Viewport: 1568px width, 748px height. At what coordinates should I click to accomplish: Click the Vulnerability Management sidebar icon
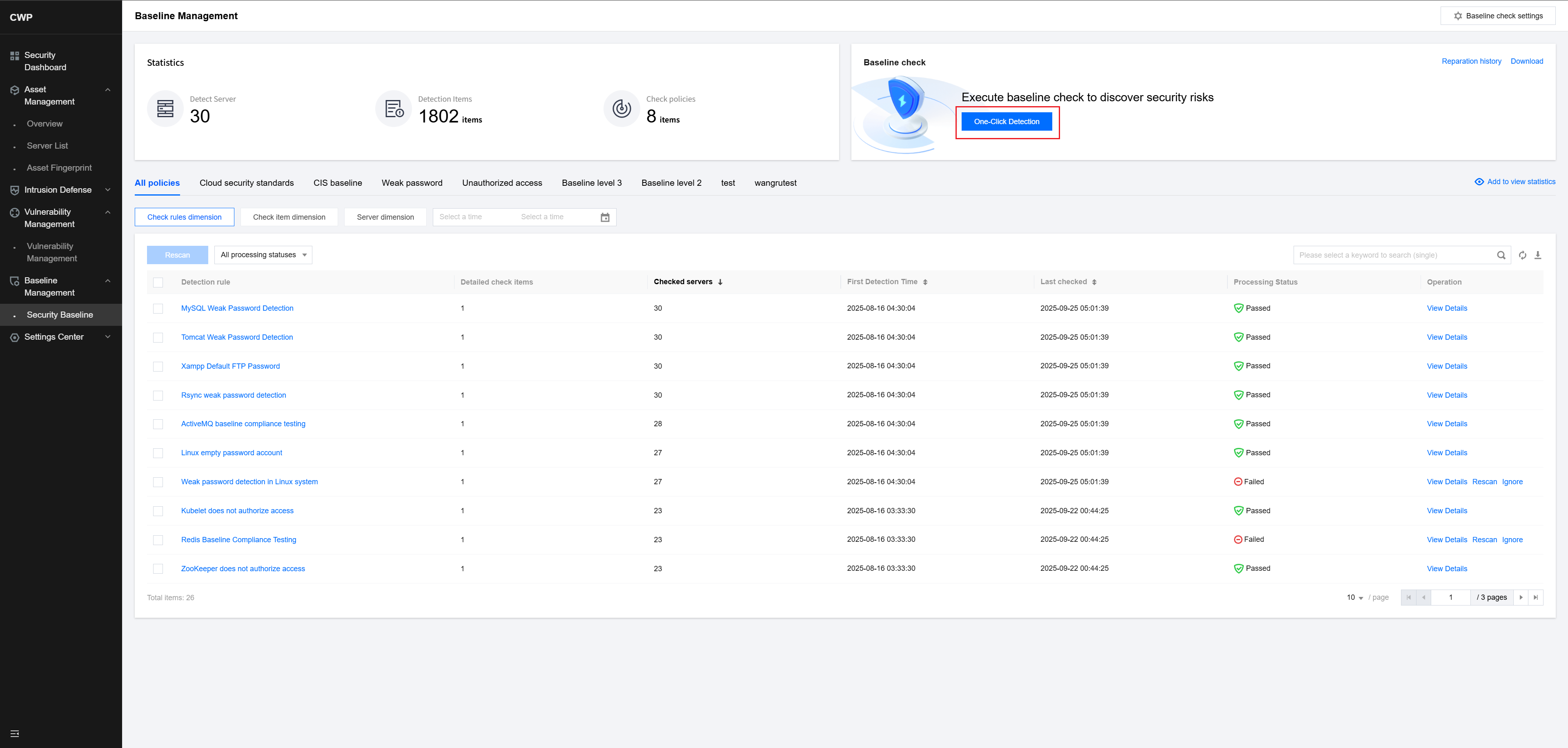tap(15, 212)
